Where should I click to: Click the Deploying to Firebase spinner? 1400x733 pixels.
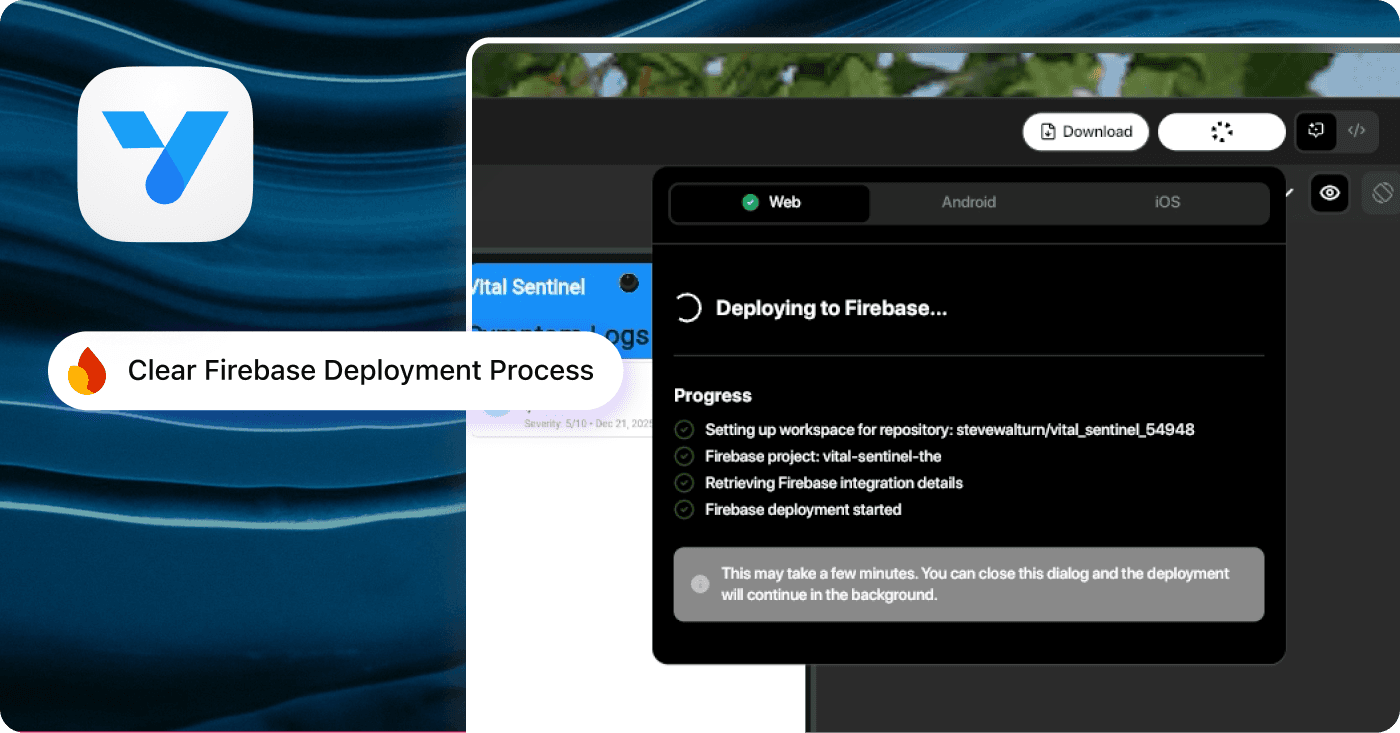[x=688, y=308]
